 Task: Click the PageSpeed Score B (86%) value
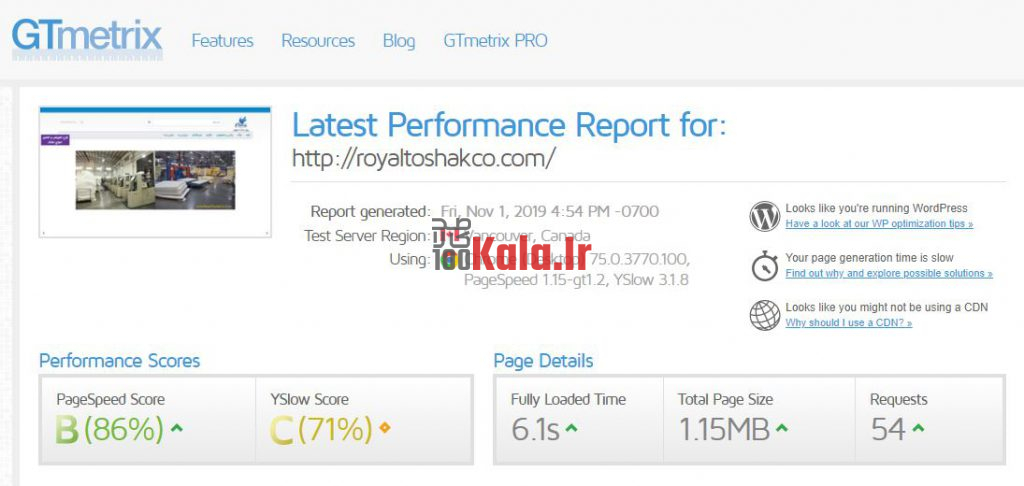[x=110, y=430]
